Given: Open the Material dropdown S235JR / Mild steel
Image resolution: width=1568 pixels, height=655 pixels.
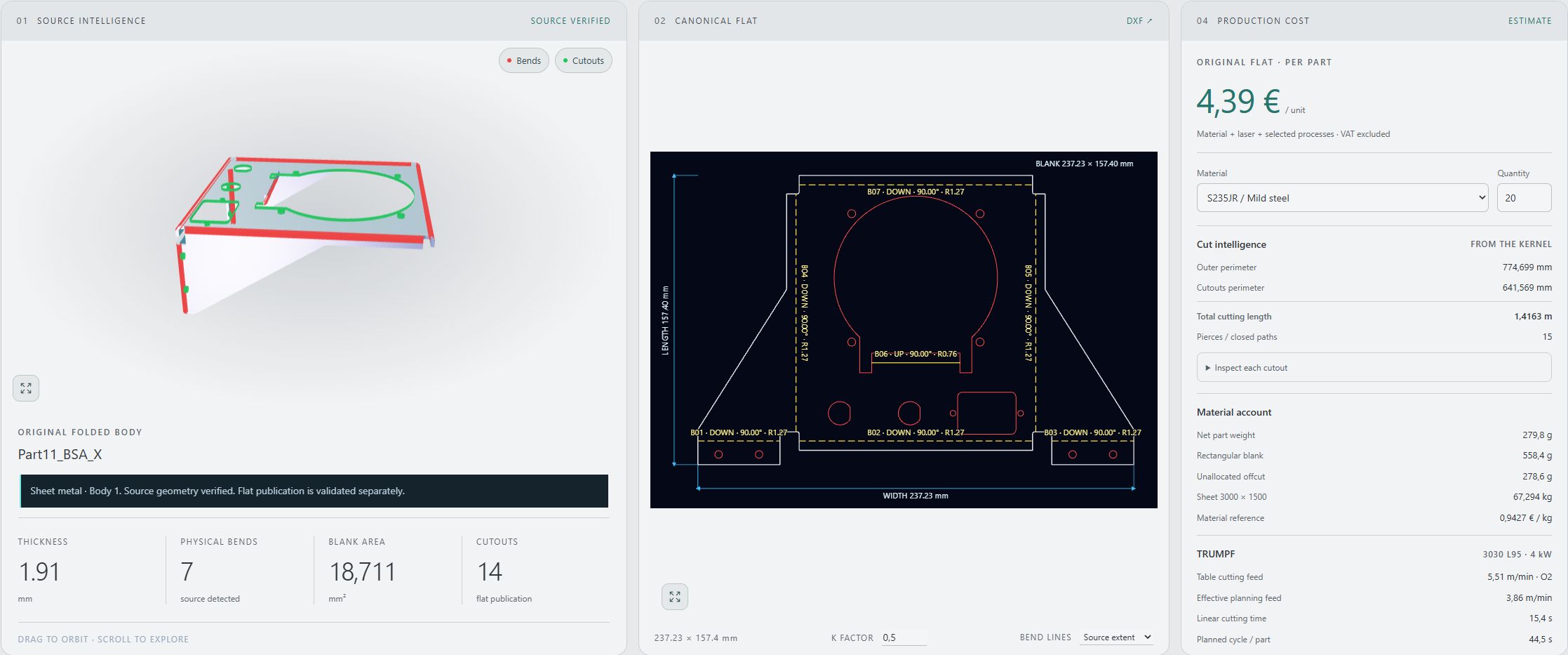Looking at the screenshot, I should click(1342, 198).
